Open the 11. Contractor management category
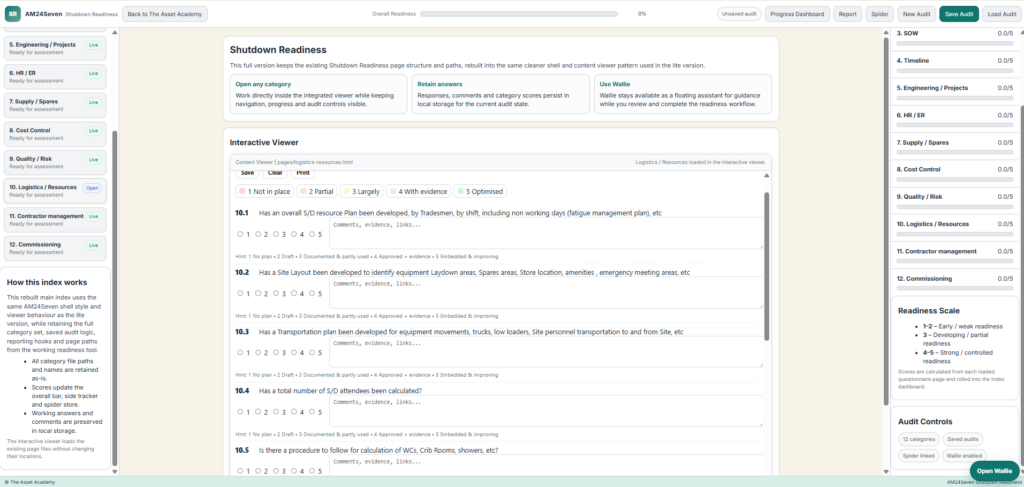Image resolution: width=1024 pixels, height=487 pixels. pyautogui.click(x=57, y=219)
